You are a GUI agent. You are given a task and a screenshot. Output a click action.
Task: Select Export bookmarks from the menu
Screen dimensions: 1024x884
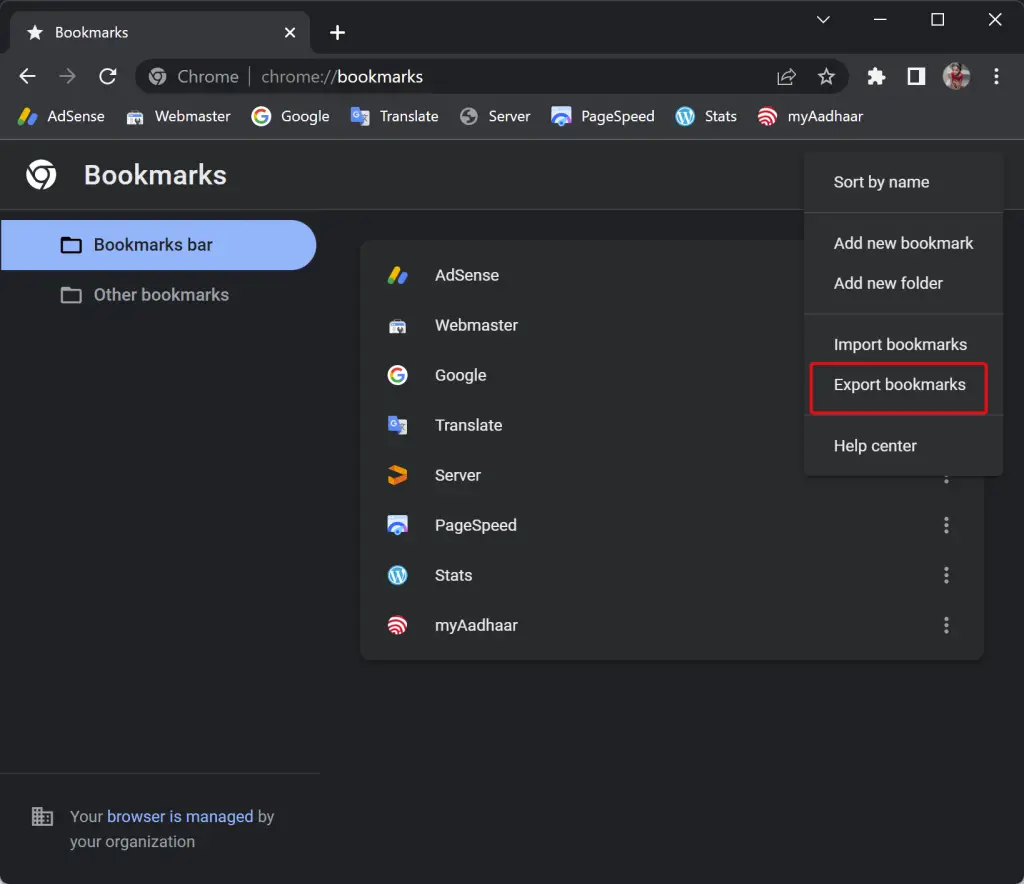point(898,385)
